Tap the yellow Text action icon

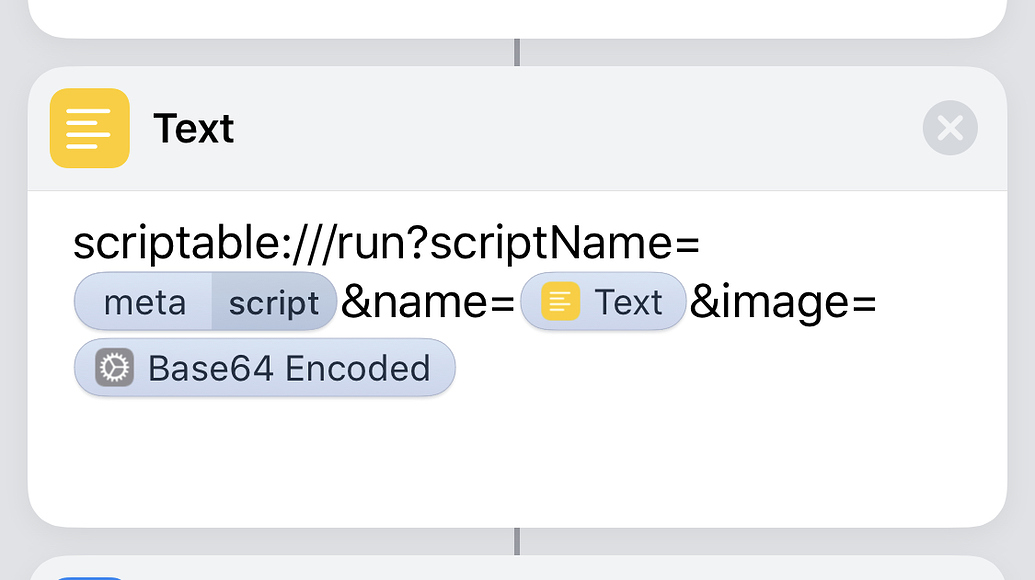(90, 128)
